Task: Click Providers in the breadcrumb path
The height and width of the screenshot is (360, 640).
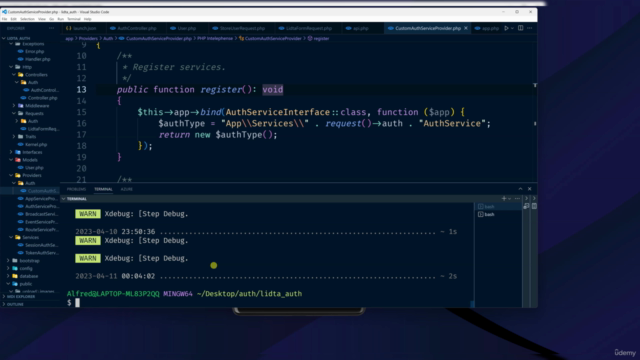Action: coord(88,38)
